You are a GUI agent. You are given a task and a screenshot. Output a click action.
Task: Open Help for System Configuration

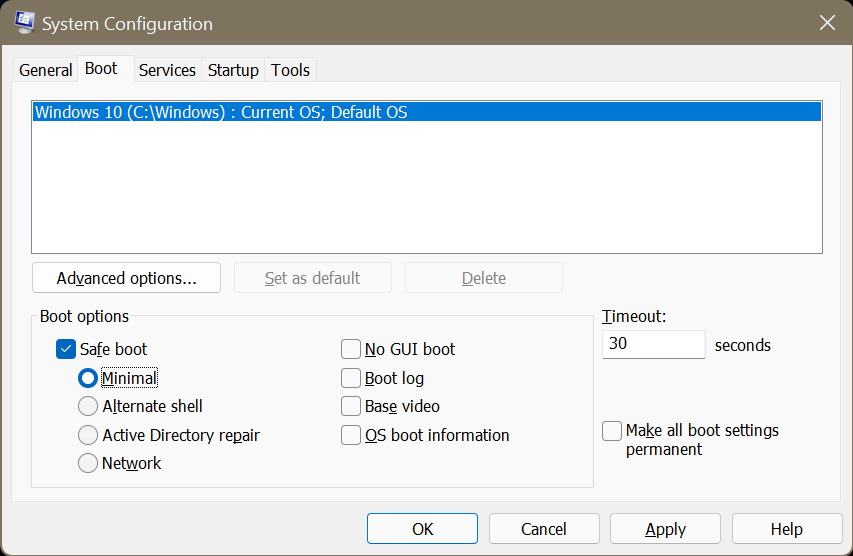[787, 529]
